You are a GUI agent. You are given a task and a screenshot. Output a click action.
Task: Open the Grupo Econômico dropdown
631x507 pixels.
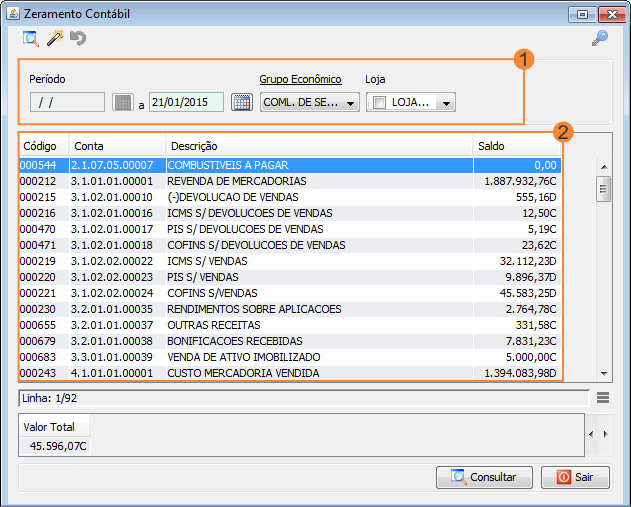click(310, 102)
